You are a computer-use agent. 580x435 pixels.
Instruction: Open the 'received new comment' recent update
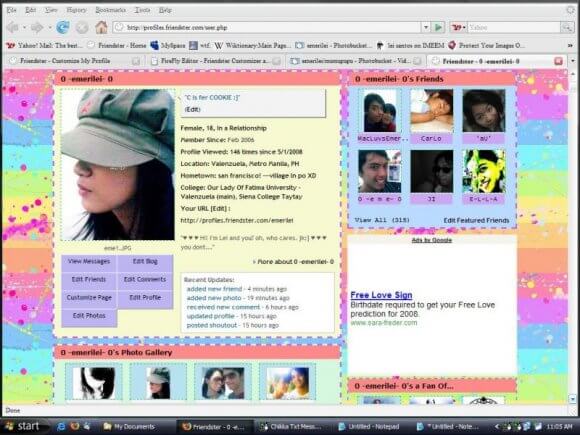[x=223, y=307]
